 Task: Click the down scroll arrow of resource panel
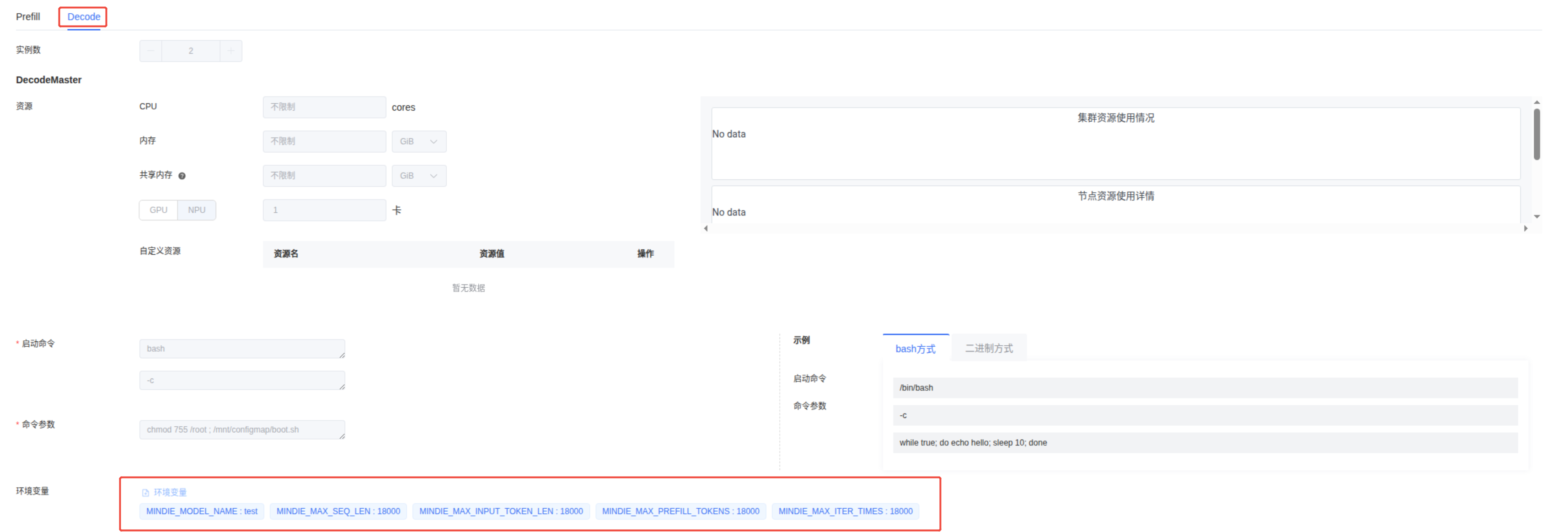pos(1536,217)
